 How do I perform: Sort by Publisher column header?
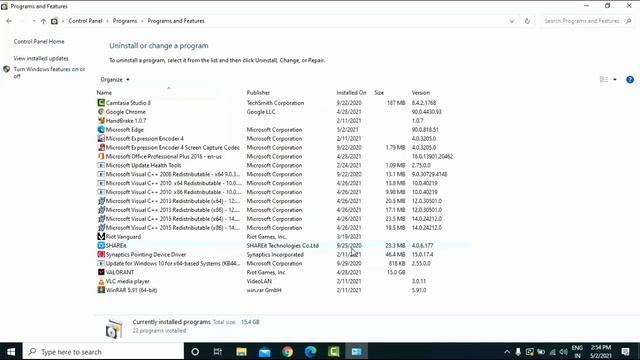tap(258, 93)
